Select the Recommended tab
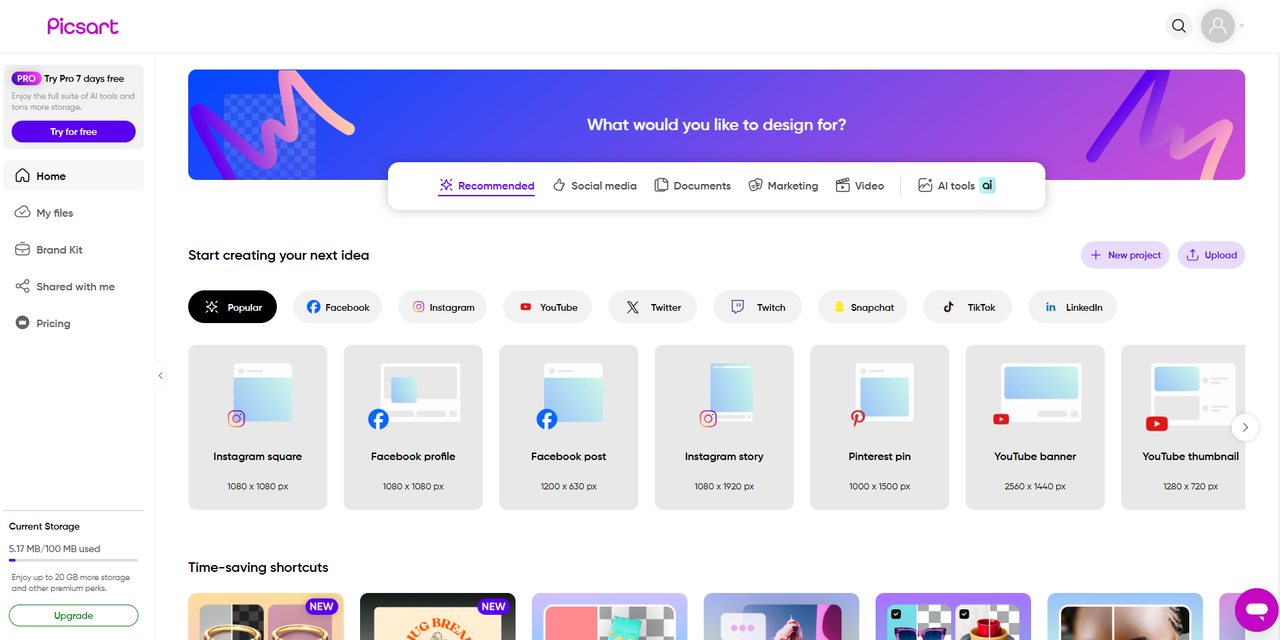This screenshot has width=1280, height=640. pyautogui.click(x=487, y=186)
